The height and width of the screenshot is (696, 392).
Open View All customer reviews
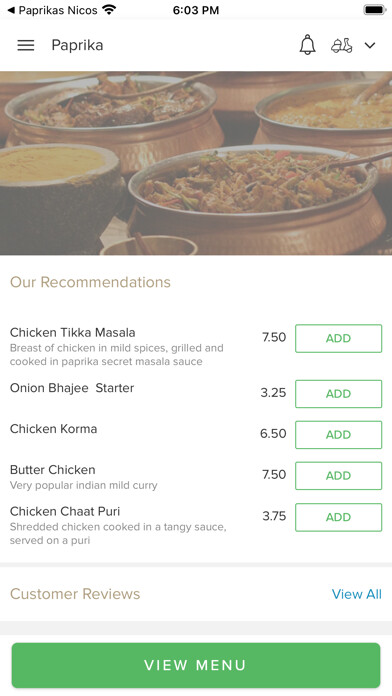(x=356, y=594)
